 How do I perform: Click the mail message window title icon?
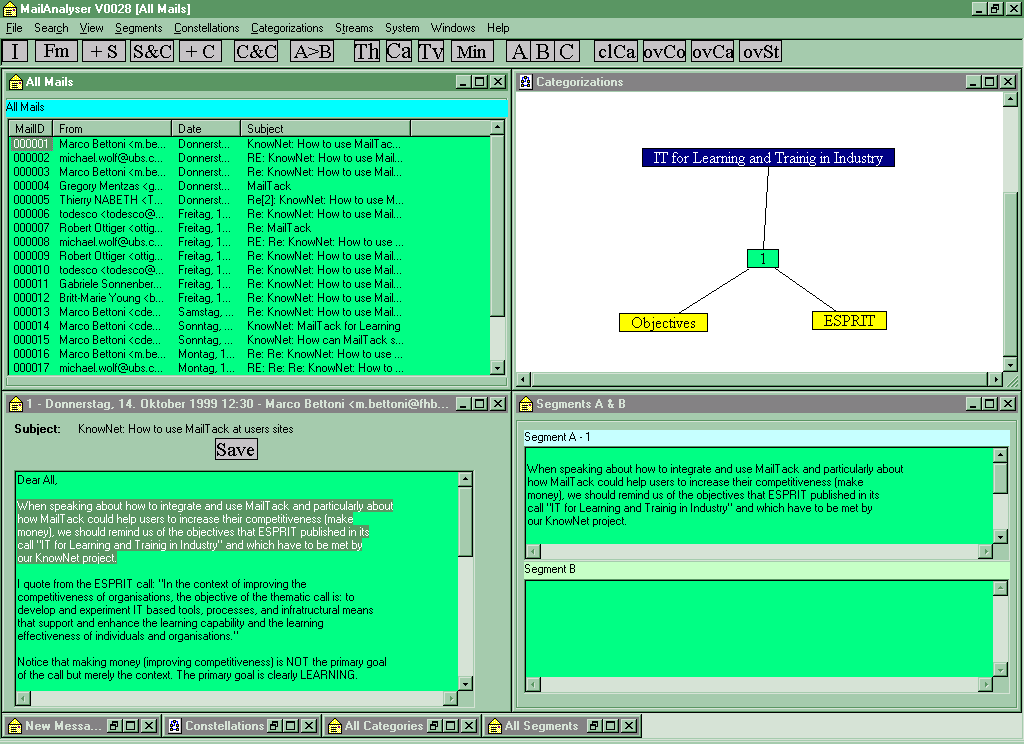(x=16, y=404)
